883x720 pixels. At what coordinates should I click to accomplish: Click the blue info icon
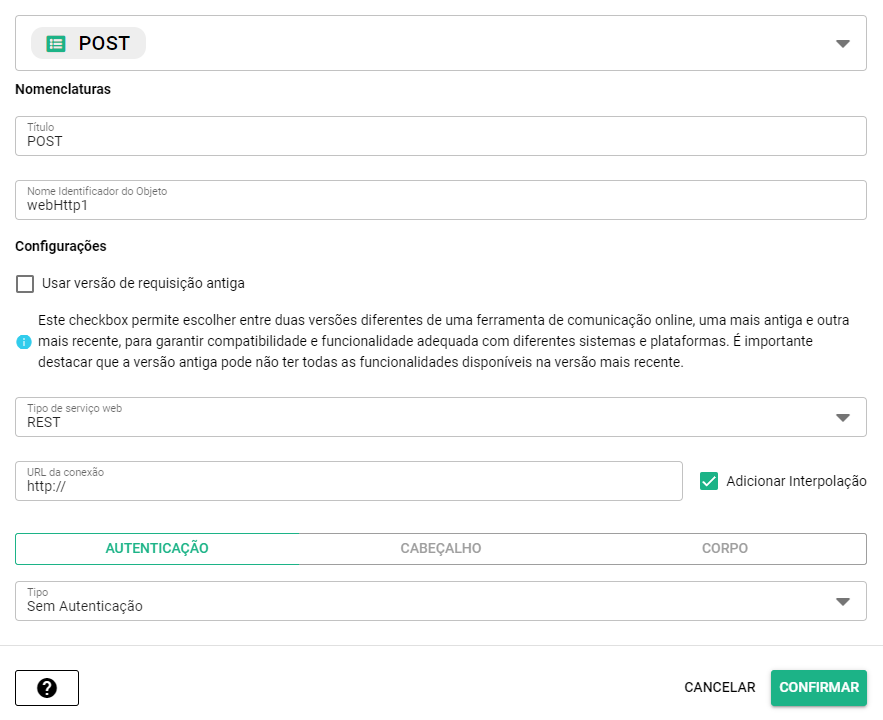tap(24, 342)
